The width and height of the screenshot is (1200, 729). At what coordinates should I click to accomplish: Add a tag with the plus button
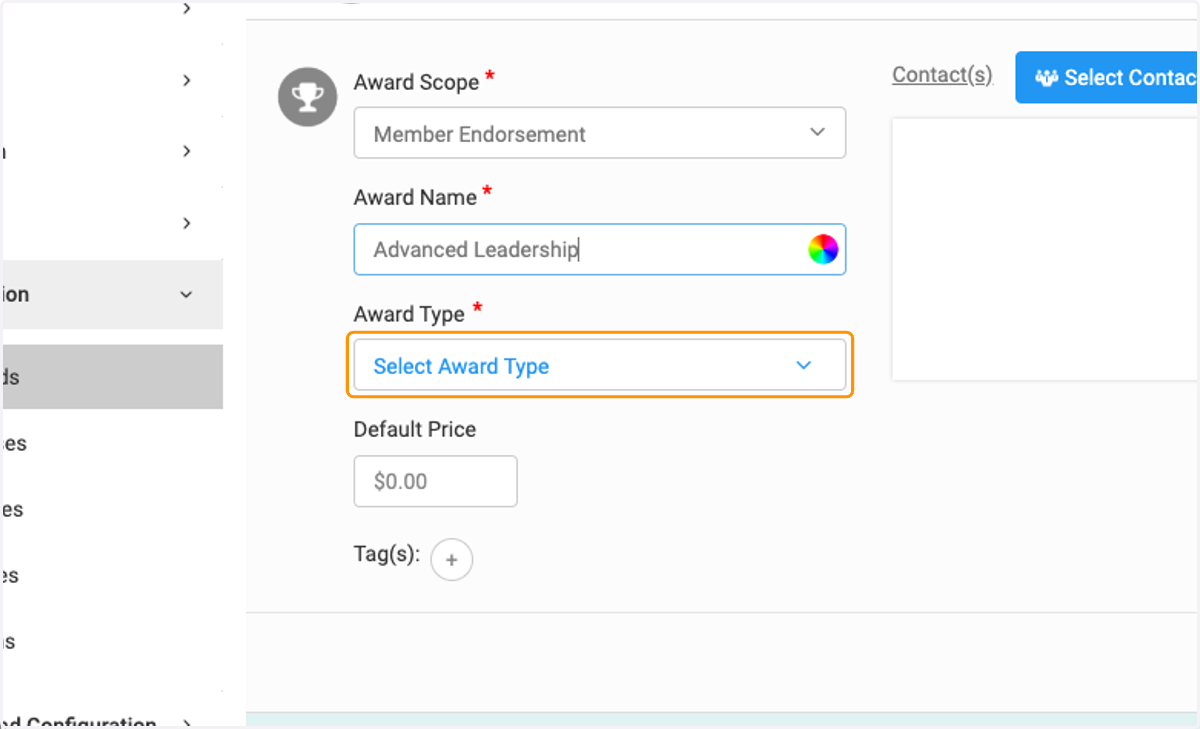pos(451,560)
